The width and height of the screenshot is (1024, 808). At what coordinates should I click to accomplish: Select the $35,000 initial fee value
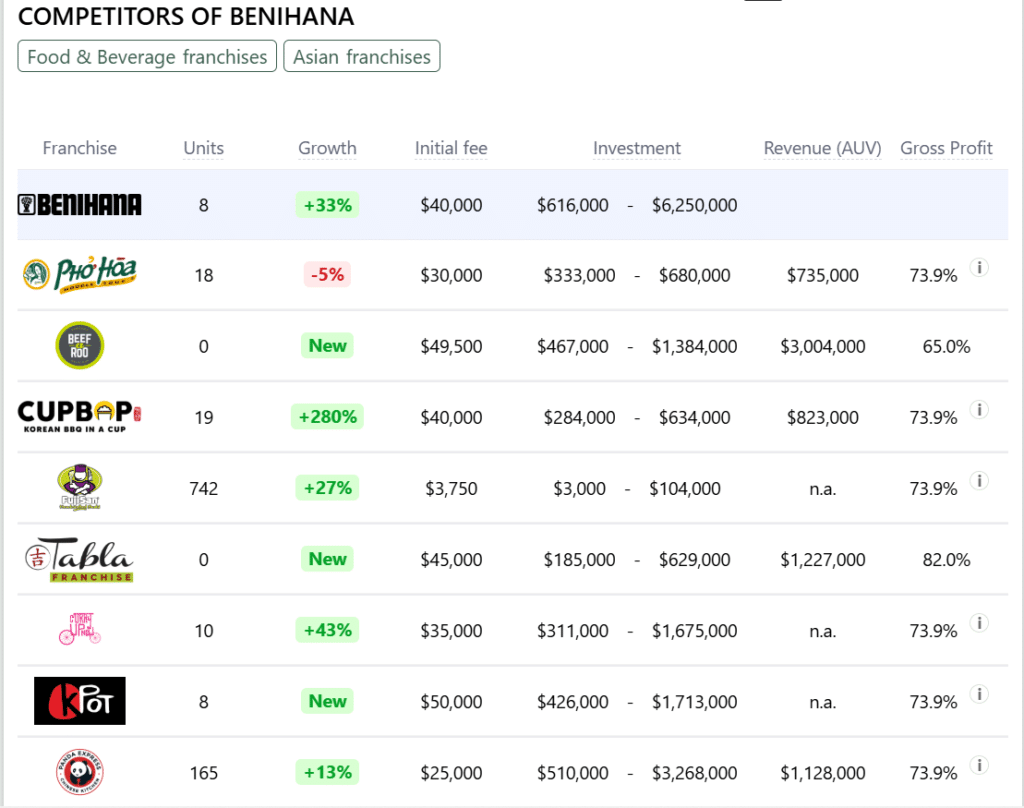point(451,631)
